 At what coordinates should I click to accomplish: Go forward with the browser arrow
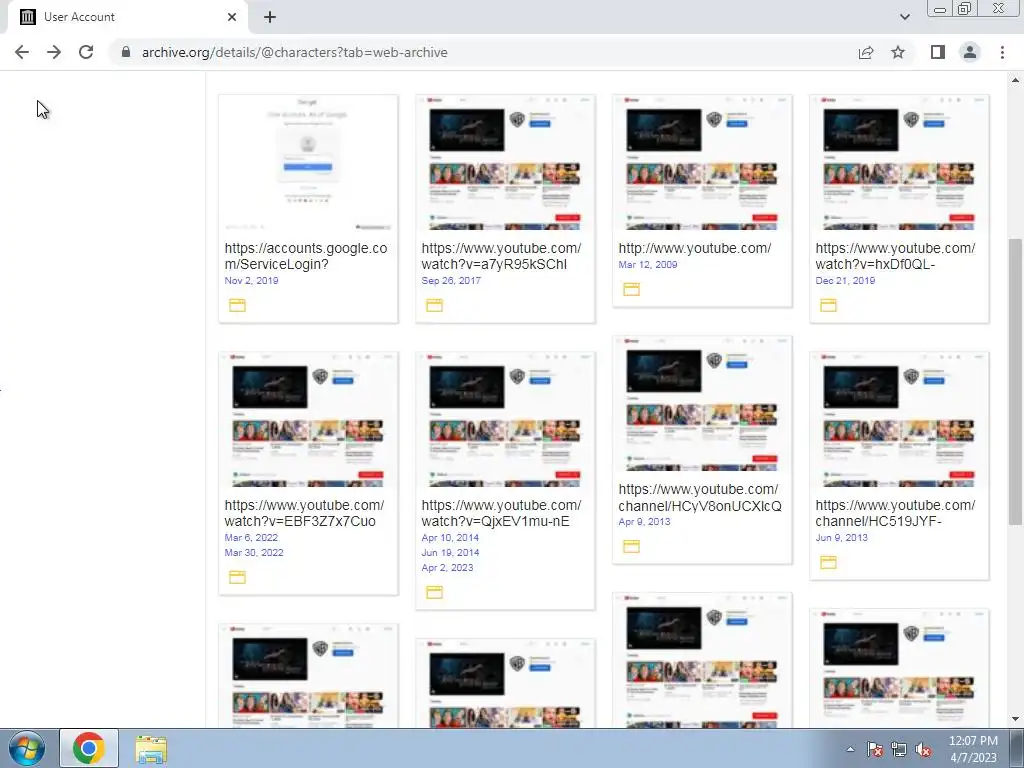[54, 52]
